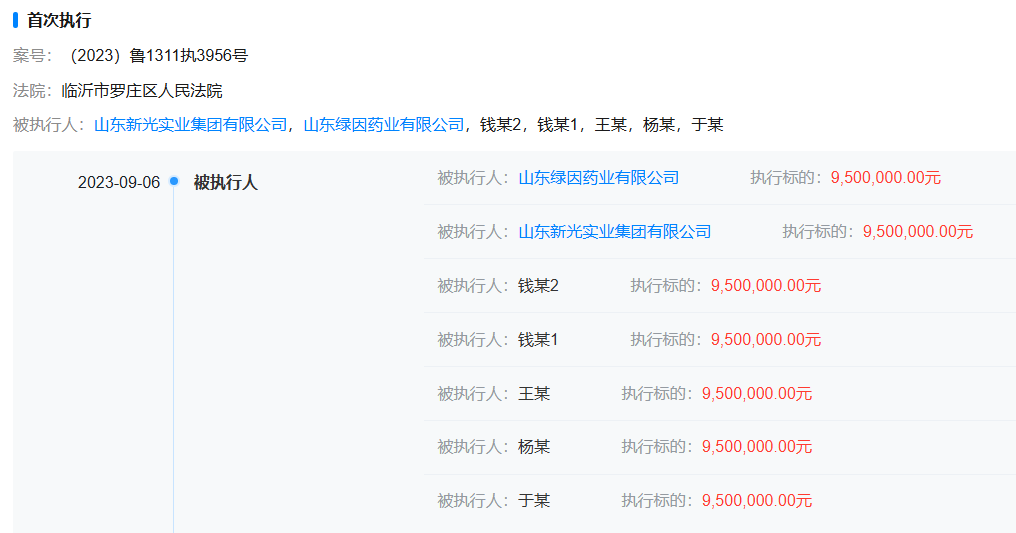
Task: Select the date 2023-09-06
Action: tap(119, 183)
